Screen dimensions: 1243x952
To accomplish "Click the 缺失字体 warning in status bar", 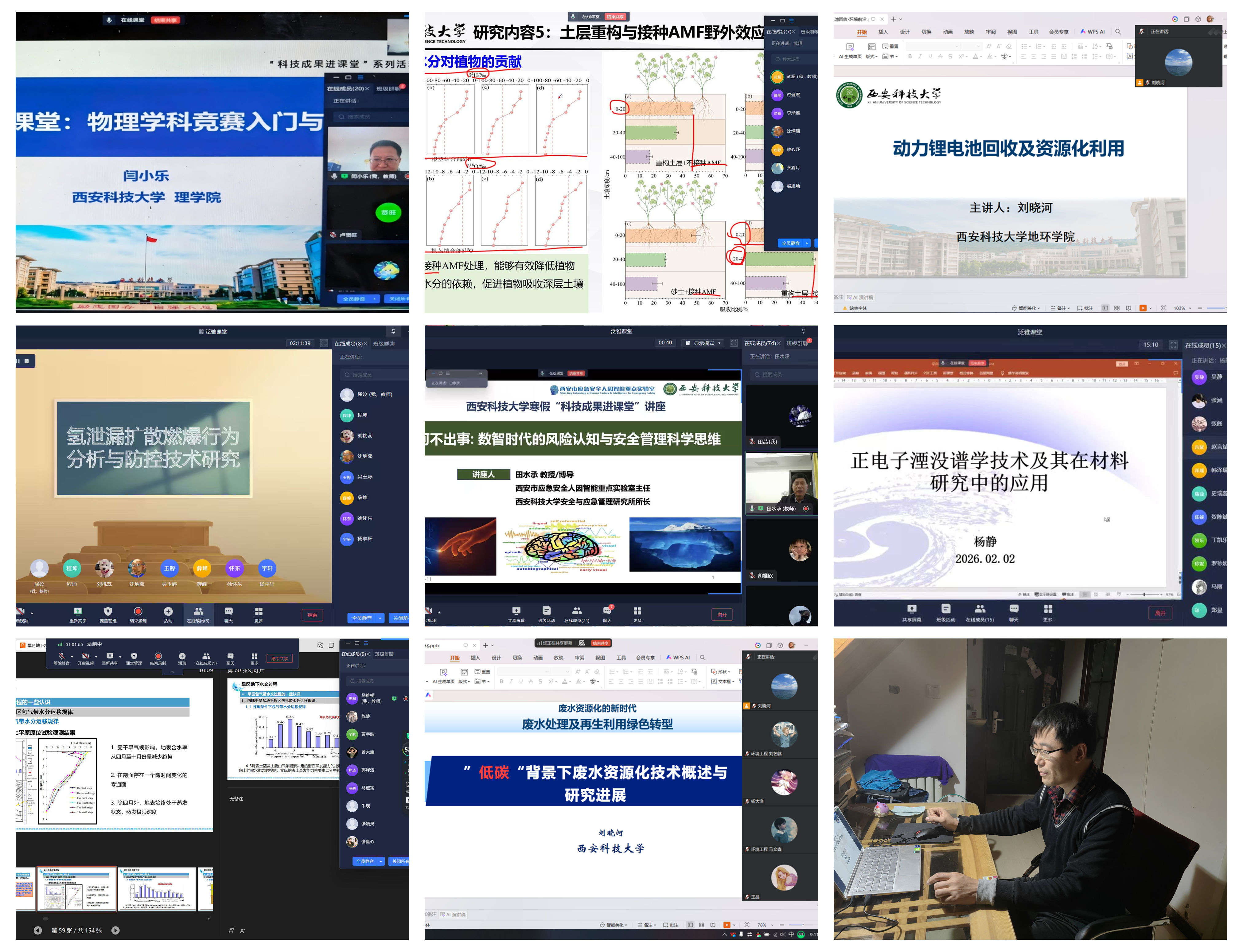I will [857, 308].
